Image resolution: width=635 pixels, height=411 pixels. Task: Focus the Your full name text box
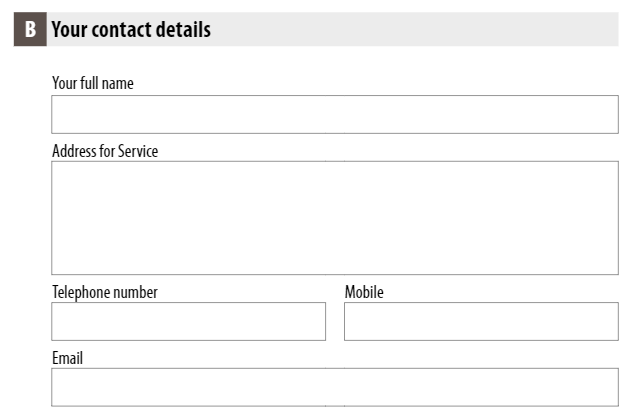[335, 114]
